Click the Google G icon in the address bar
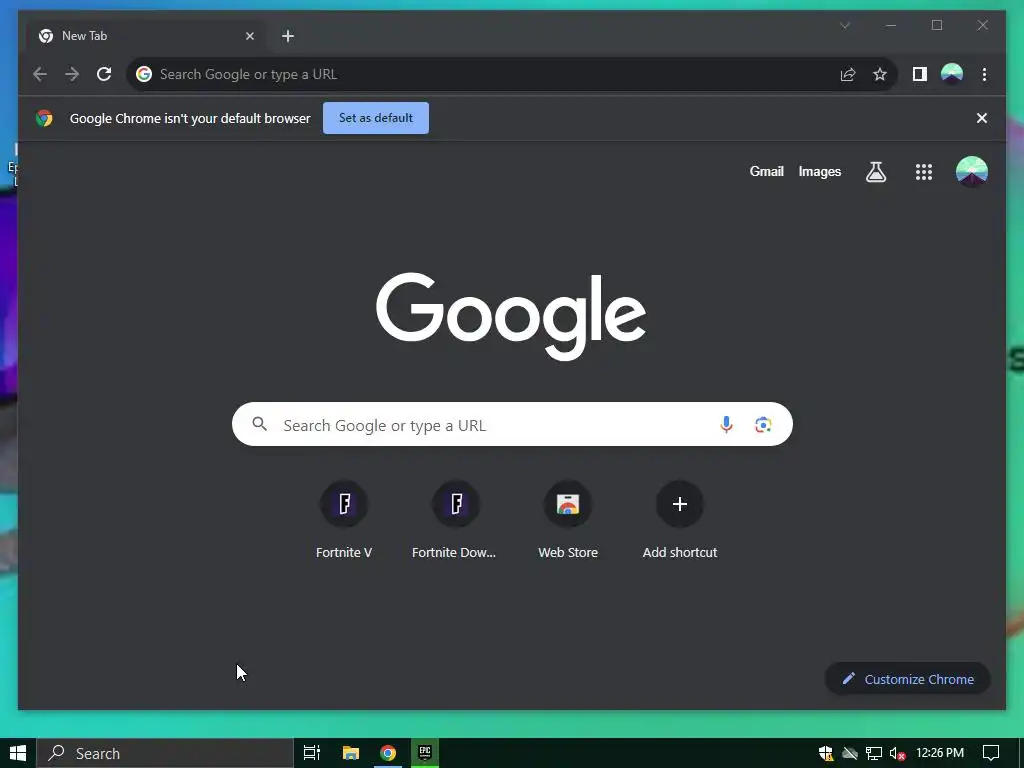 tap(144, 74)
